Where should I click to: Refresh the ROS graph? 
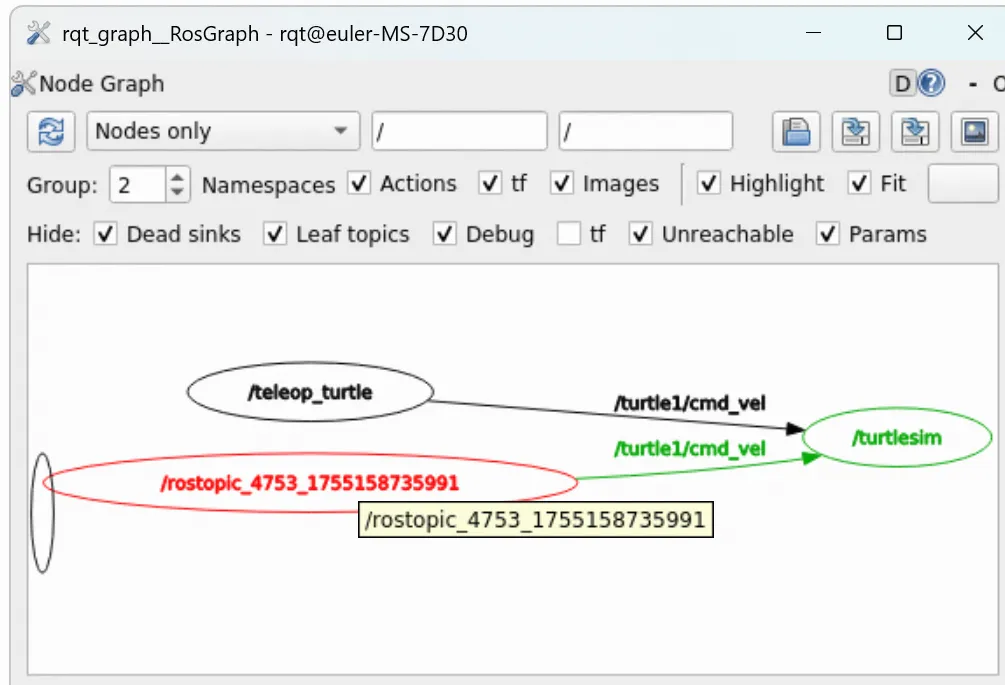point(51,132)
